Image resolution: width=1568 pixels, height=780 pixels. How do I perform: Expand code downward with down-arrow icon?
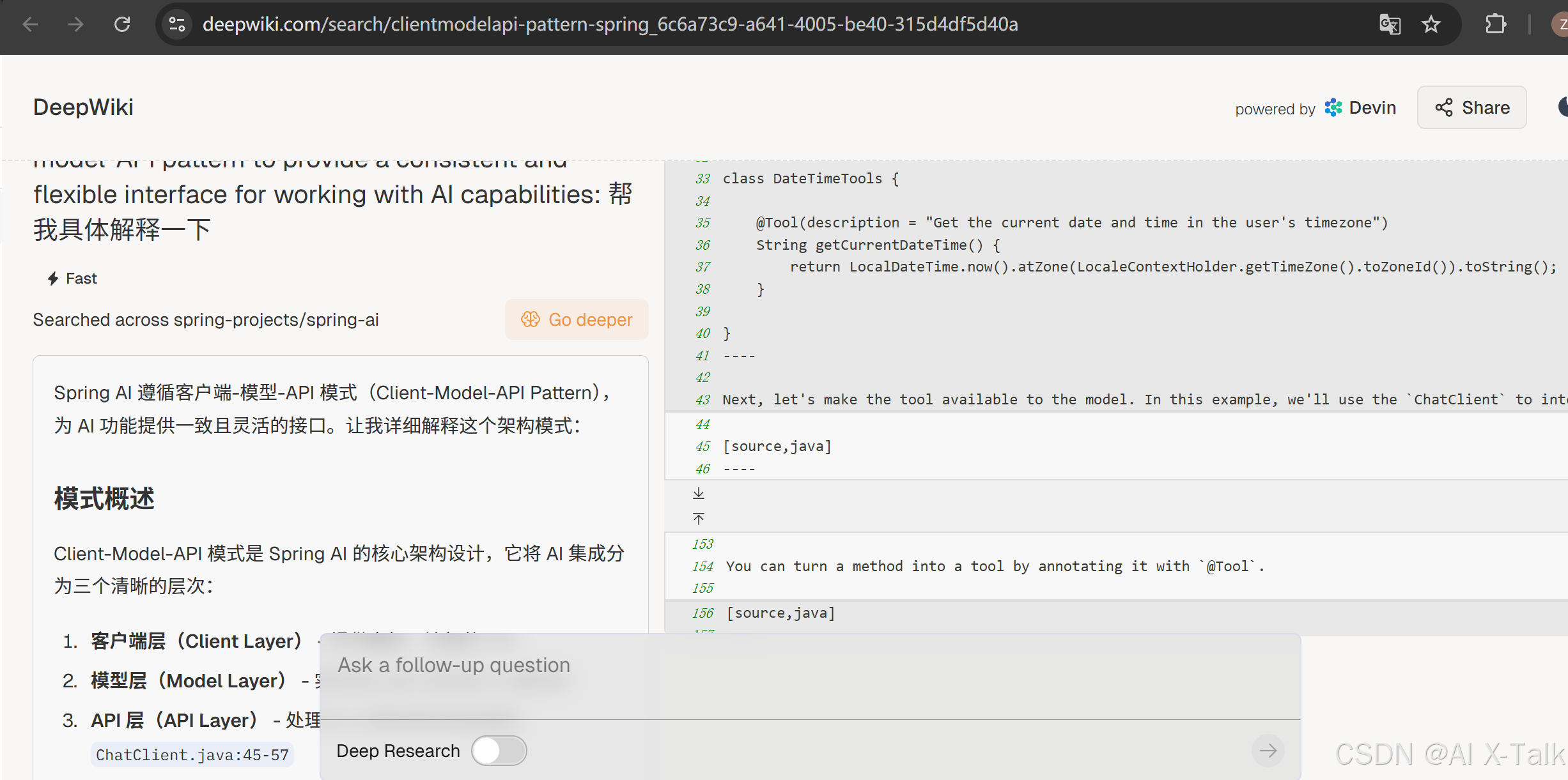[699, 493]
